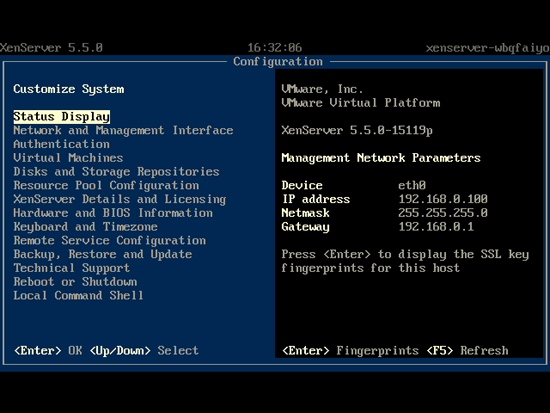Open Hardware and BIOS Information
This screenshot has height=413, width=550.
(113, 213)
